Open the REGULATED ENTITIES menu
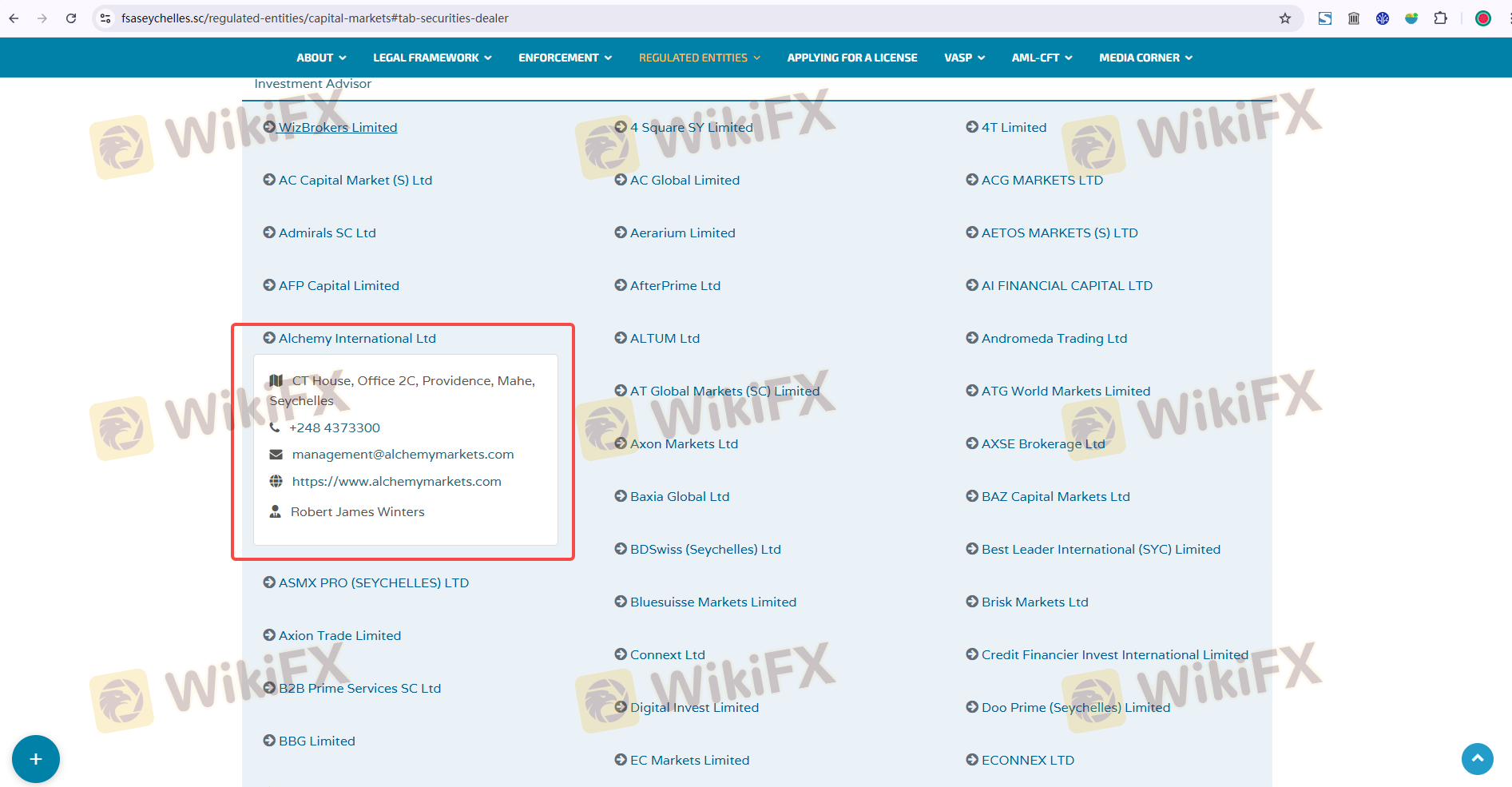The height and width of the screenshot is (787, 1512). point(699,58)
